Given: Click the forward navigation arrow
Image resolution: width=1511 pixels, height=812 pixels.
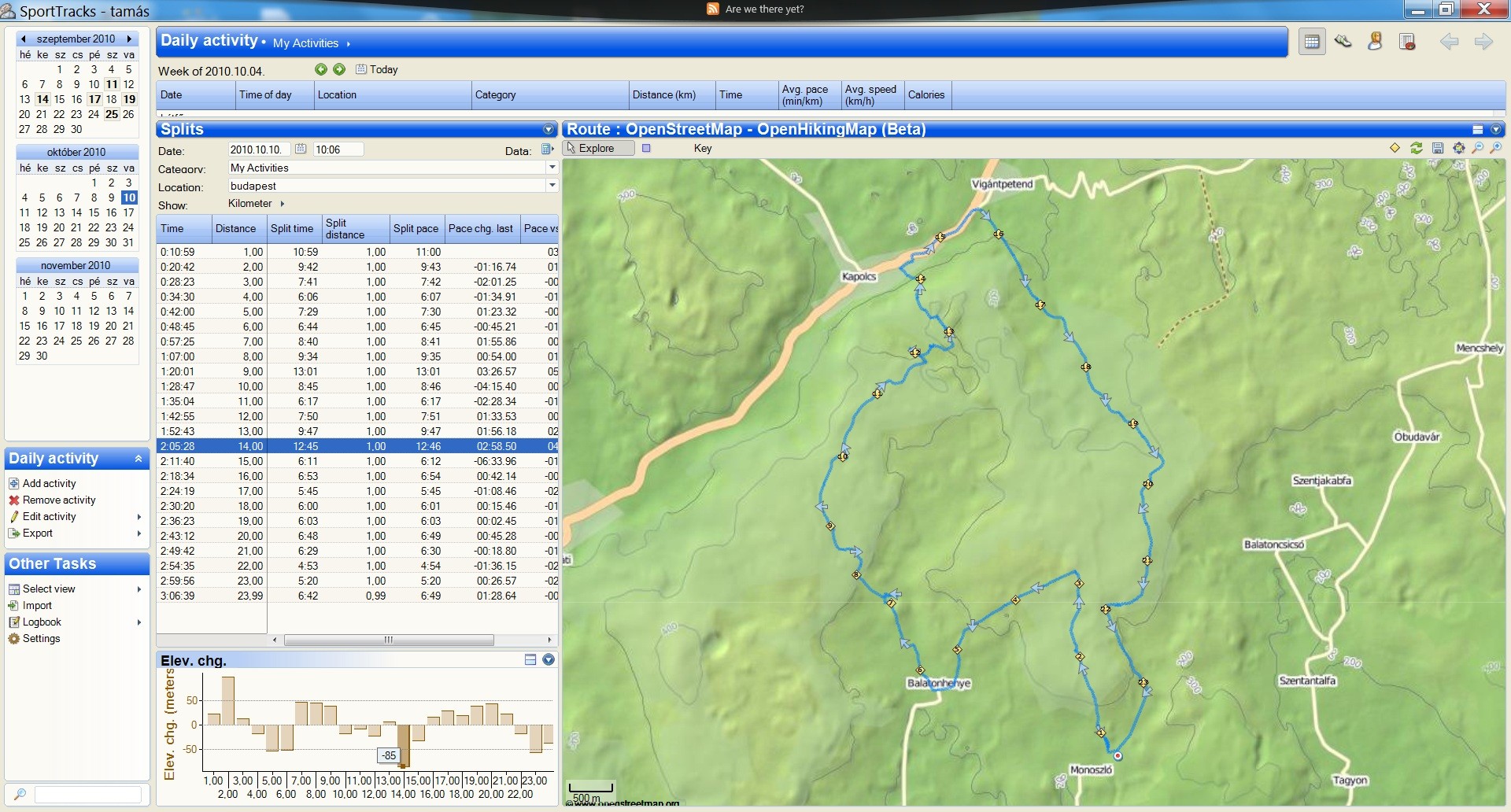Looking at the screenshot, I should click(1483, 42).
